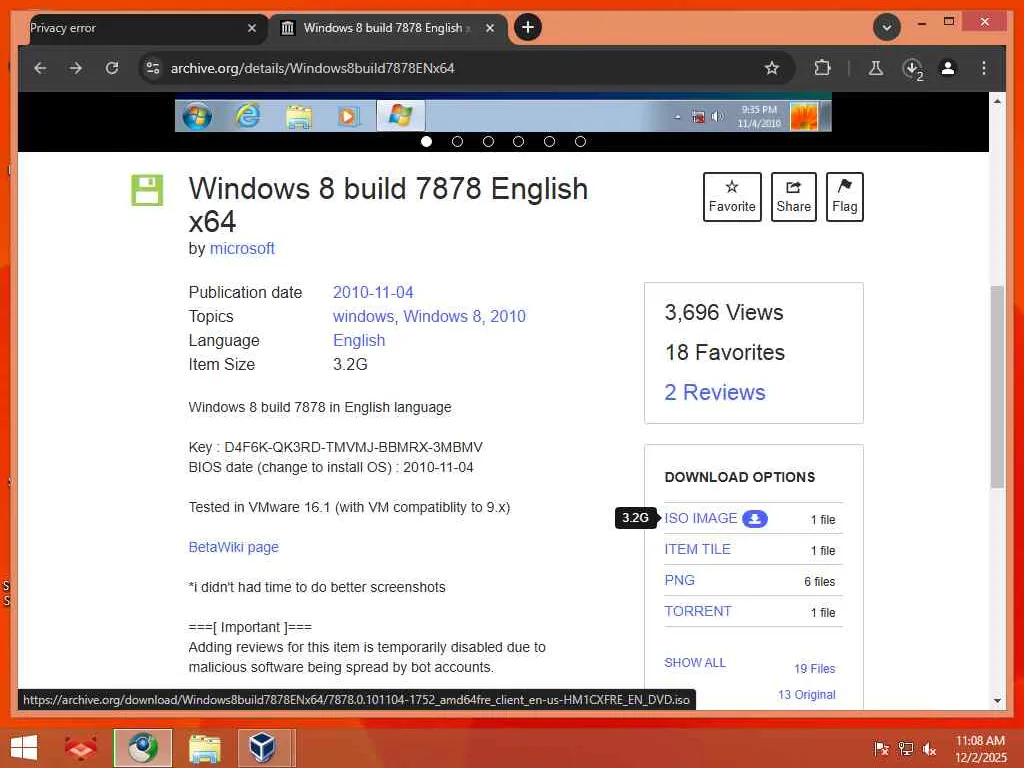Image resolution: width=1024 pixels, height=768 pixels.
Task: Select the third carousel dot
Action: (488, 141)
